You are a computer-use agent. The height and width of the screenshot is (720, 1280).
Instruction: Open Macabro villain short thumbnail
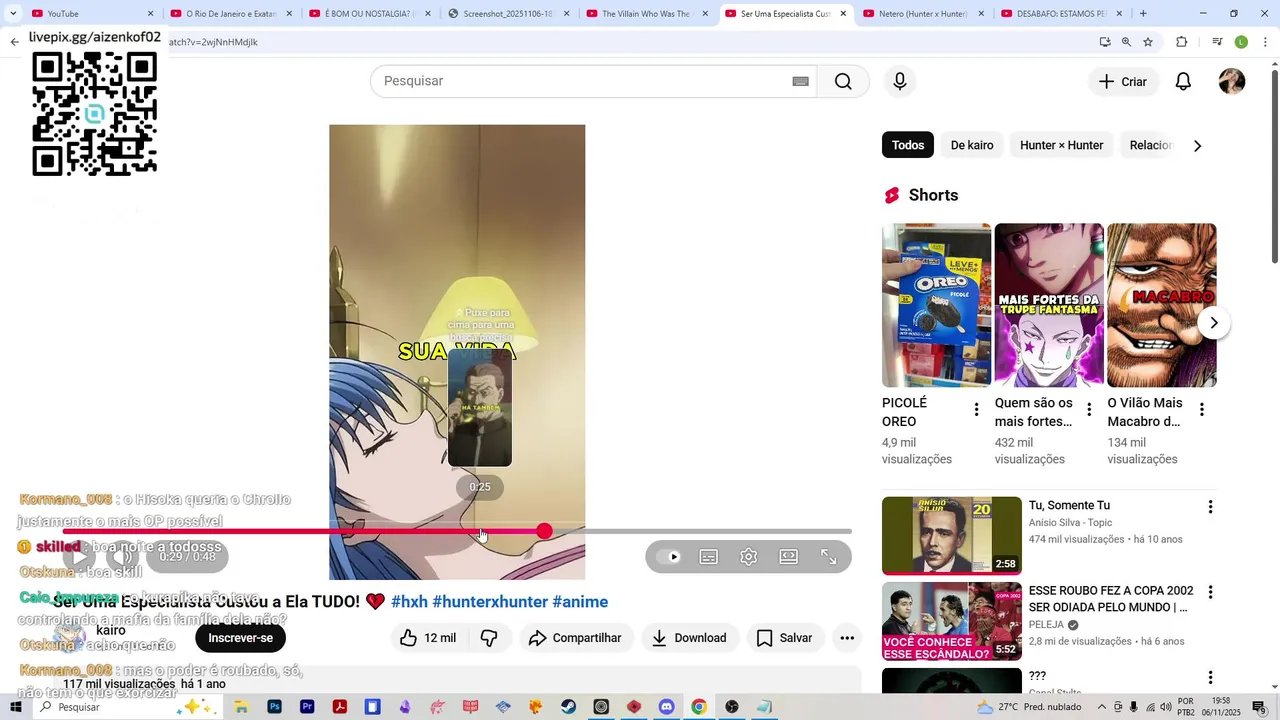[1162, 305]
